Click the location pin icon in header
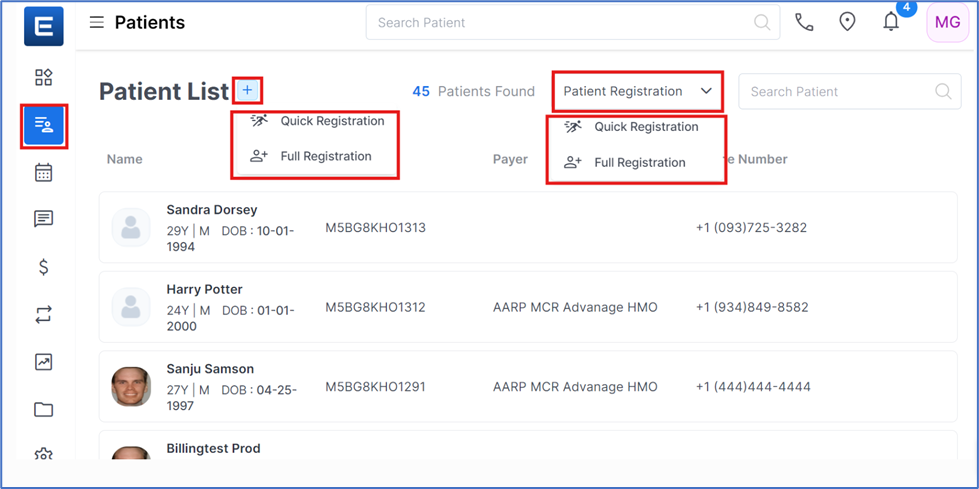This screenshot has height=489, width=979. [x=847, y=22]
